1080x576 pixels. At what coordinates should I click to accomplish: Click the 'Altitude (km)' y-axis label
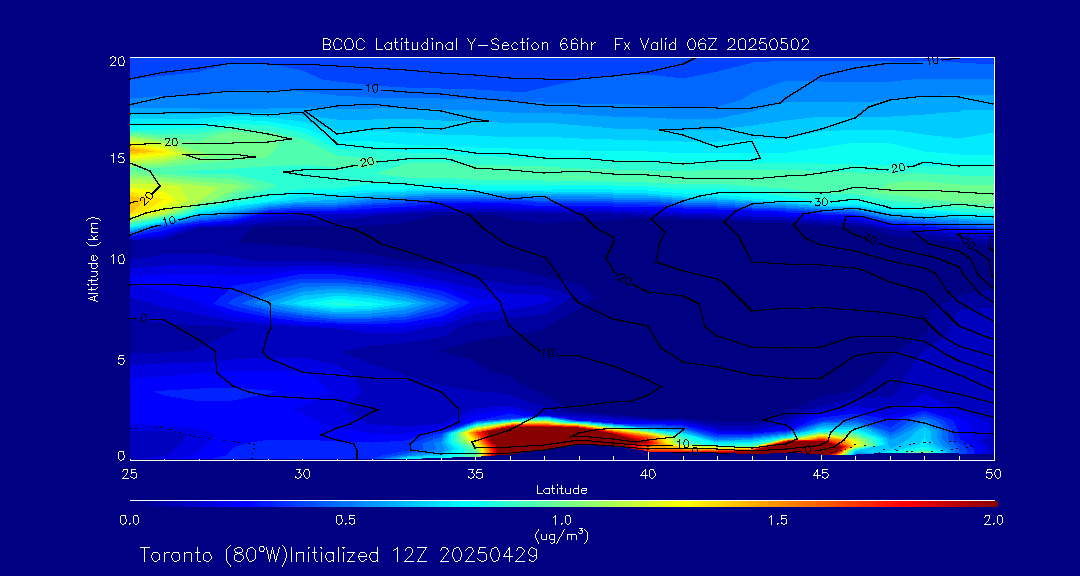[92, 259]
